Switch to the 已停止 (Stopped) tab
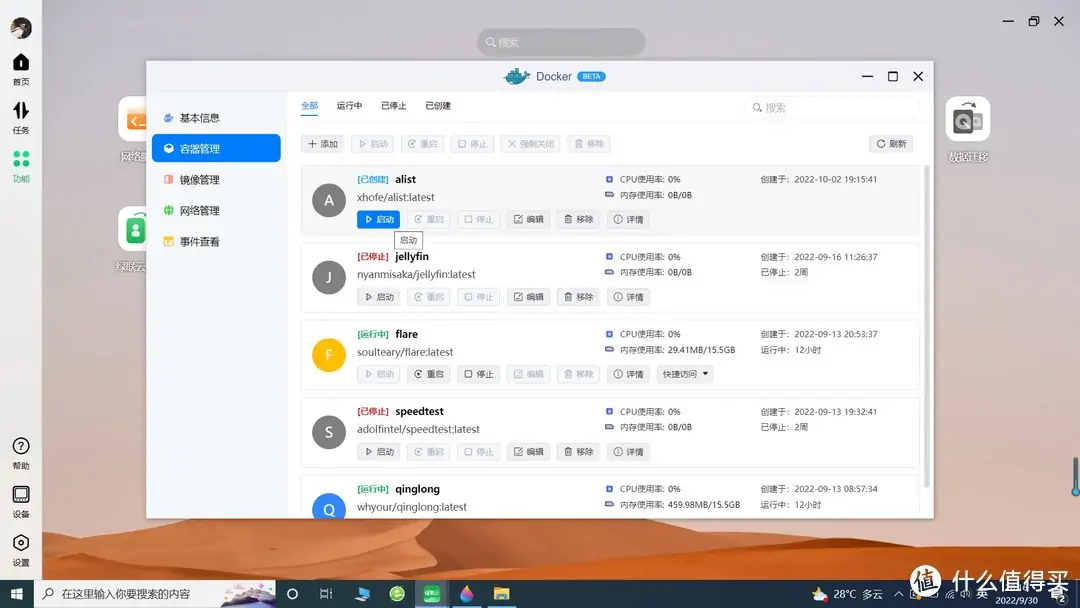The image size is (1080, 608). click(x=391, y=105)
